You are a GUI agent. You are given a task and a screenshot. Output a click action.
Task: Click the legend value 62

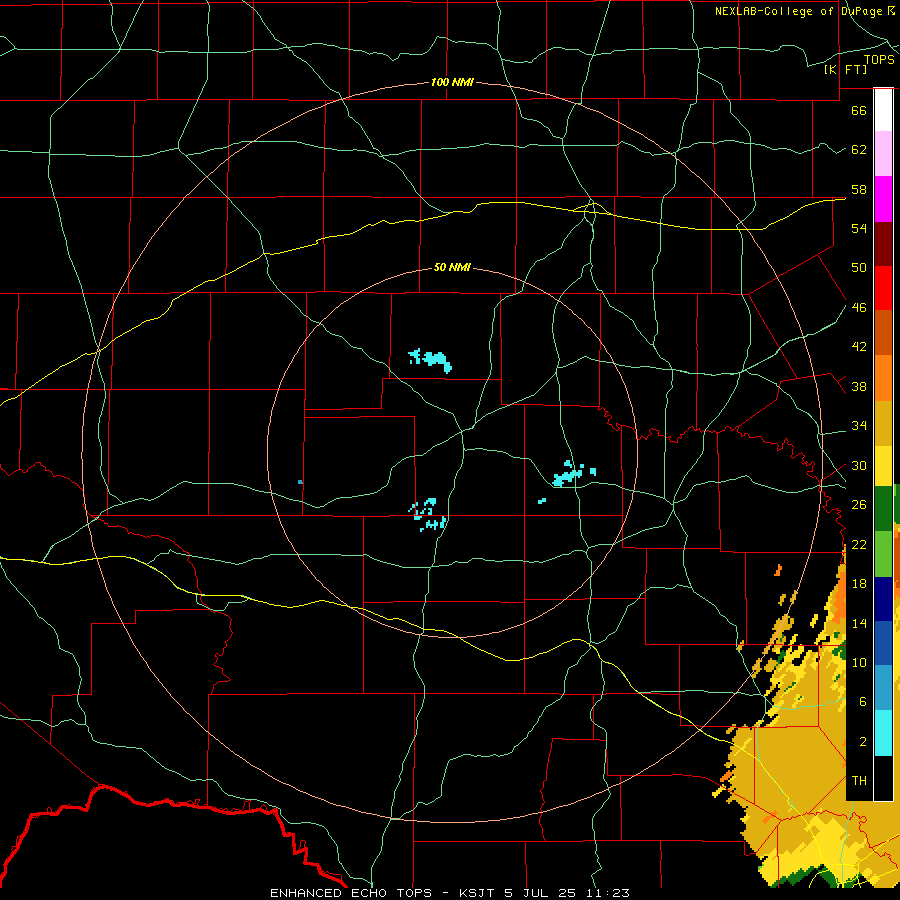[x=859, y=150]
